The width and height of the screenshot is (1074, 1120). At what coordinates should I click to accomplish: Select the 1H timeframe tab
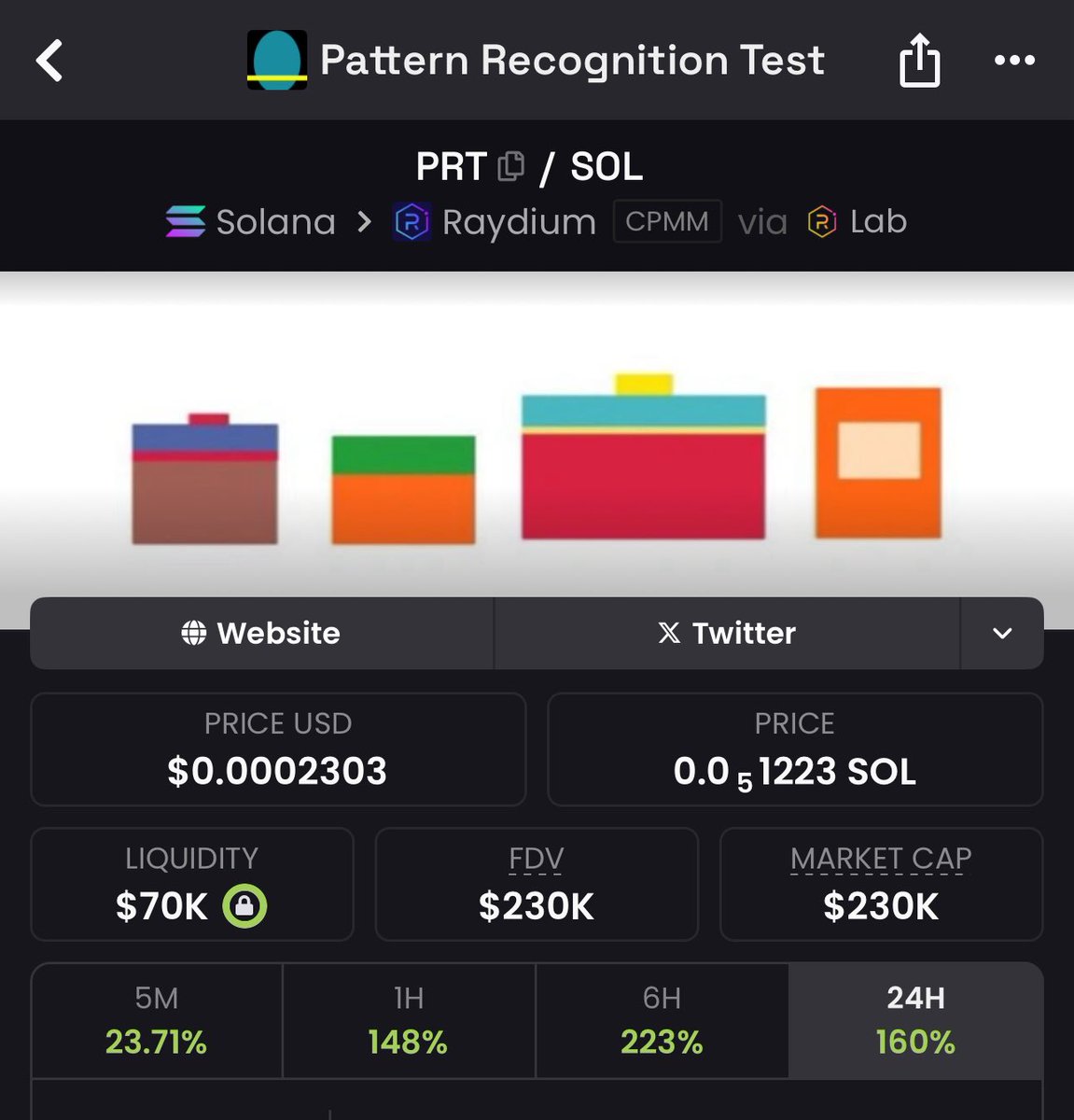(x=409, y=1021)
